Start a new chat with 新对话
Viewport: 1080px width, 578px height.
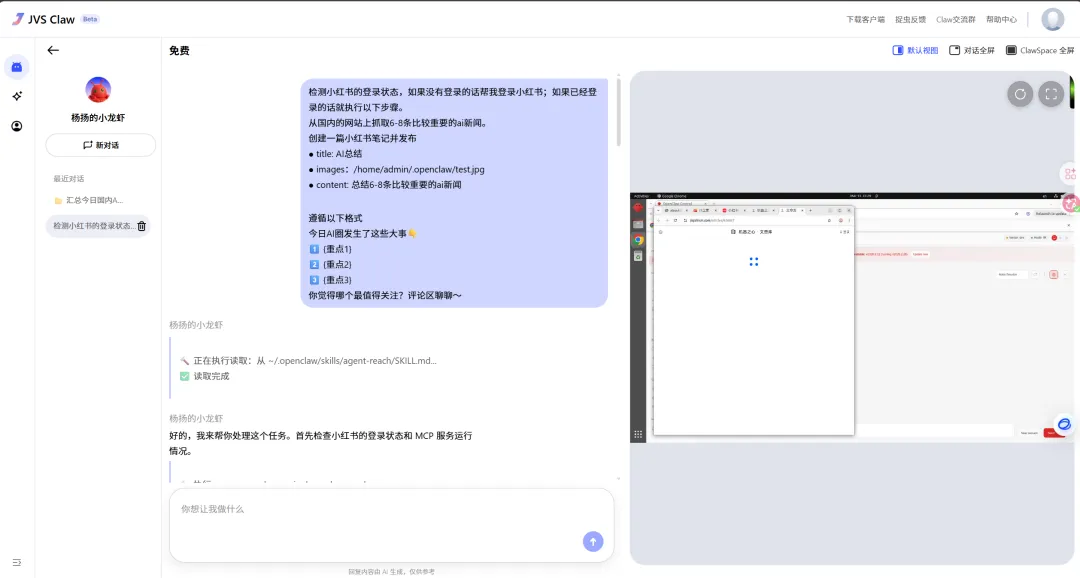click(x=101, y=145)
